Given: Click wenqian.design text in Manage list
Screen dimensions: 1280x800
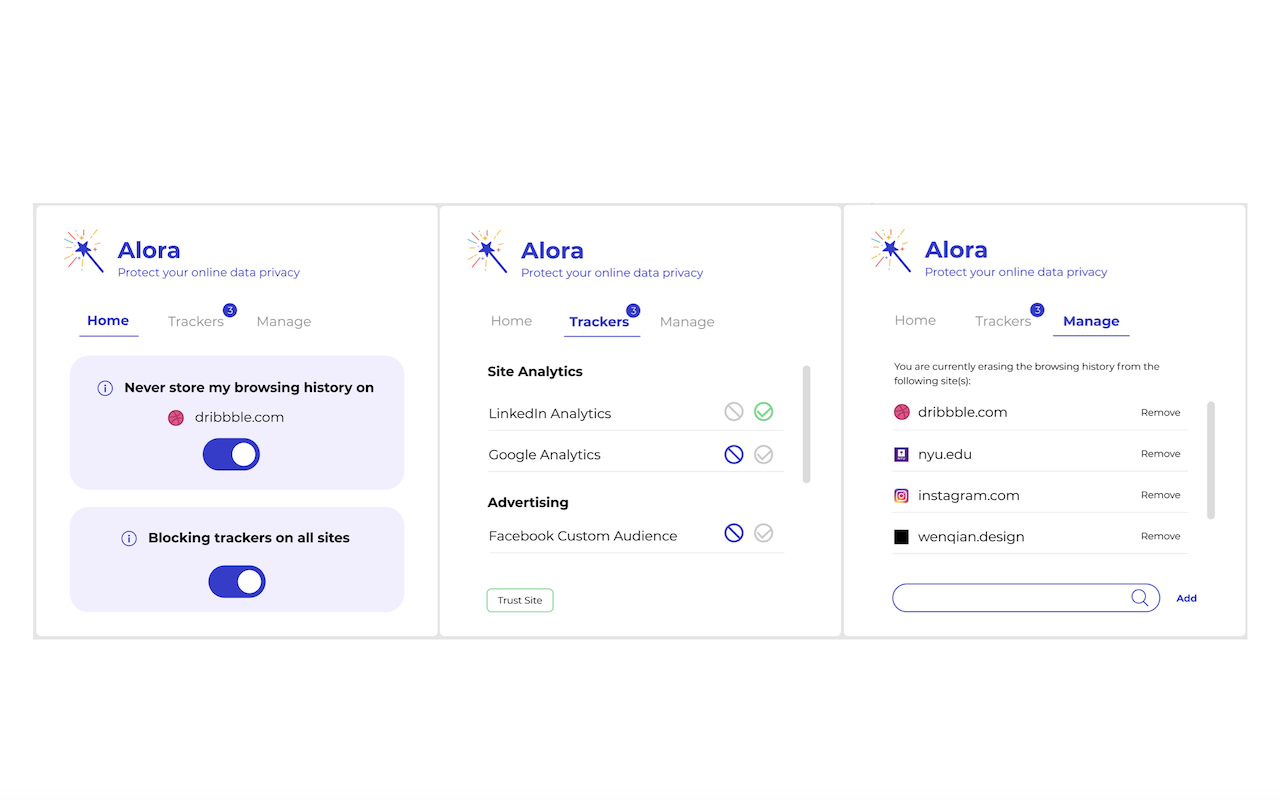Looking at the screenshot, I should [x=971, y=537].
